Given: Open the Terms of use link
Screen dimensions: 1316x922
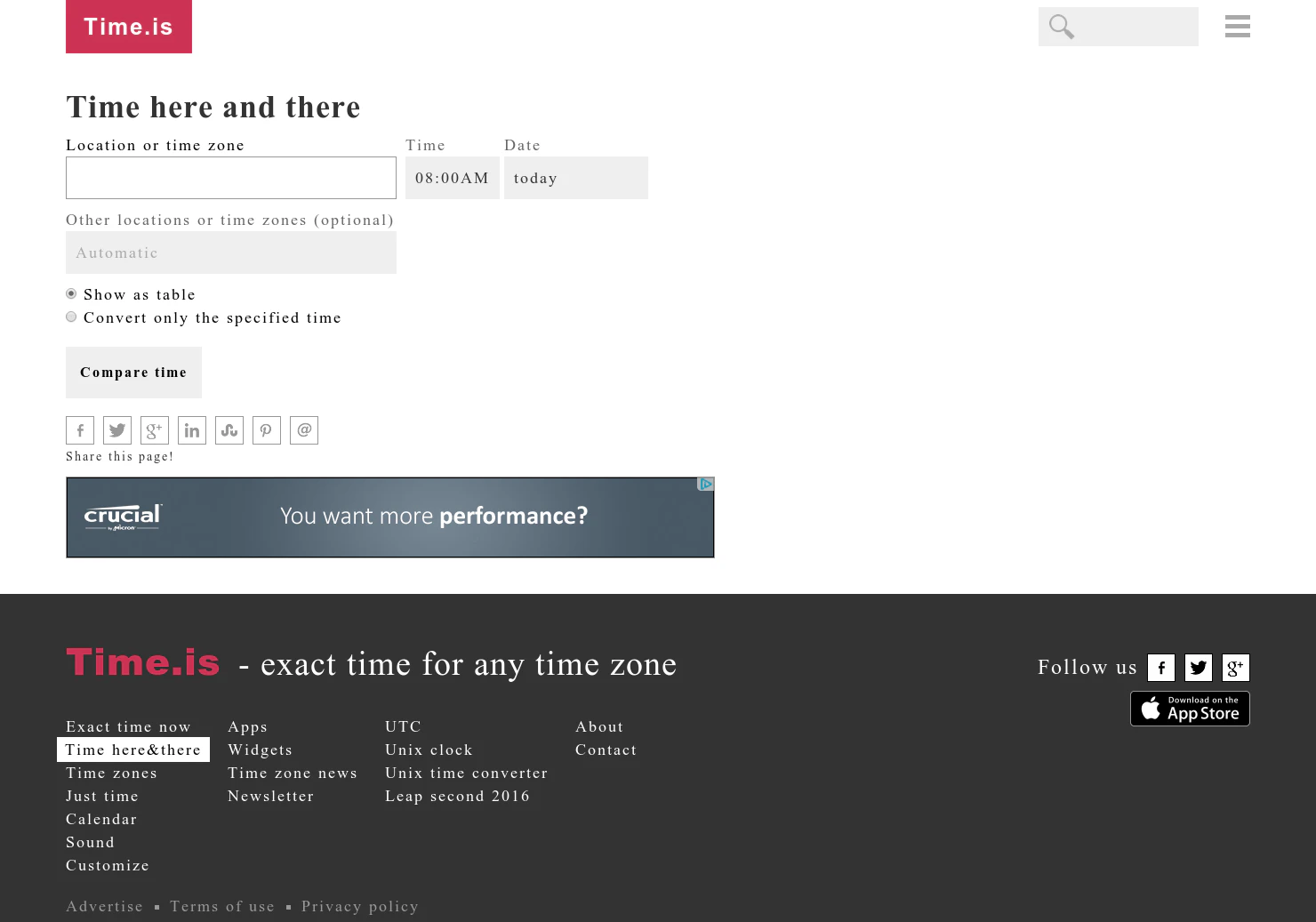Looking at the screenshot, I should click(x=222, y=906).
